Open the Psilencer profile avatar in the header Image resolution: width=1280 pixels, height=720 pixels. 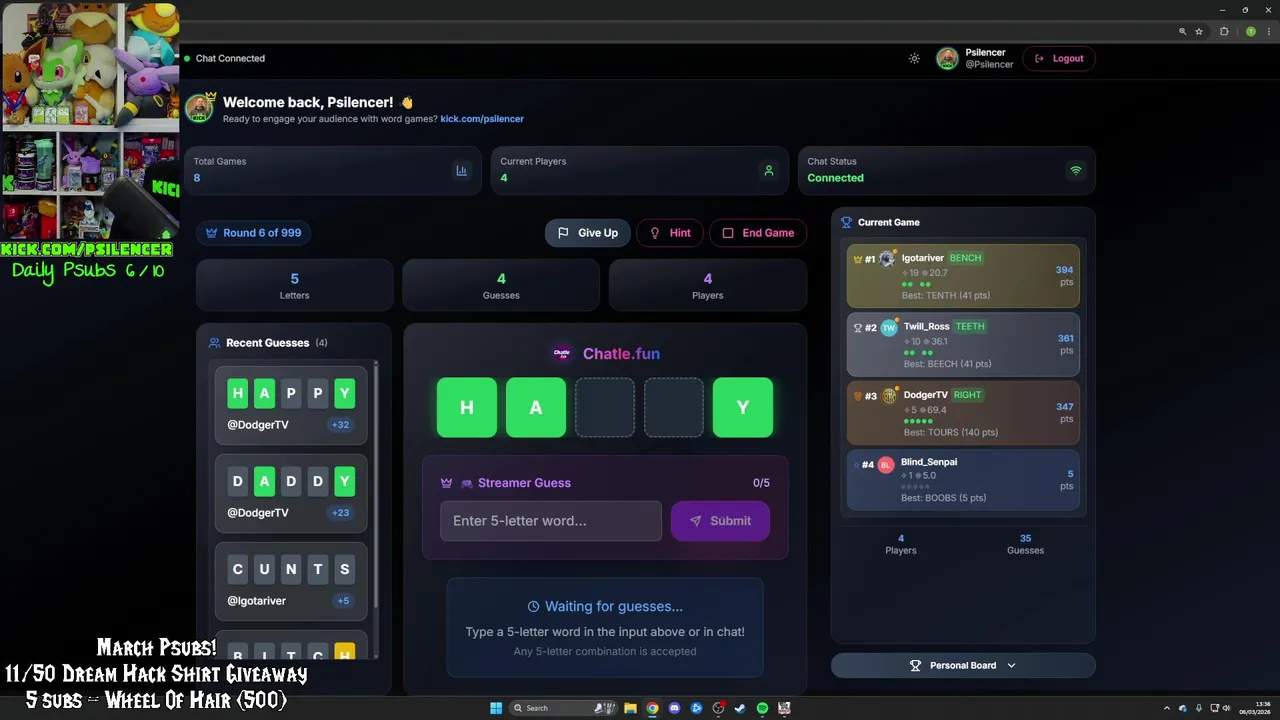click(x=947, y=58)
